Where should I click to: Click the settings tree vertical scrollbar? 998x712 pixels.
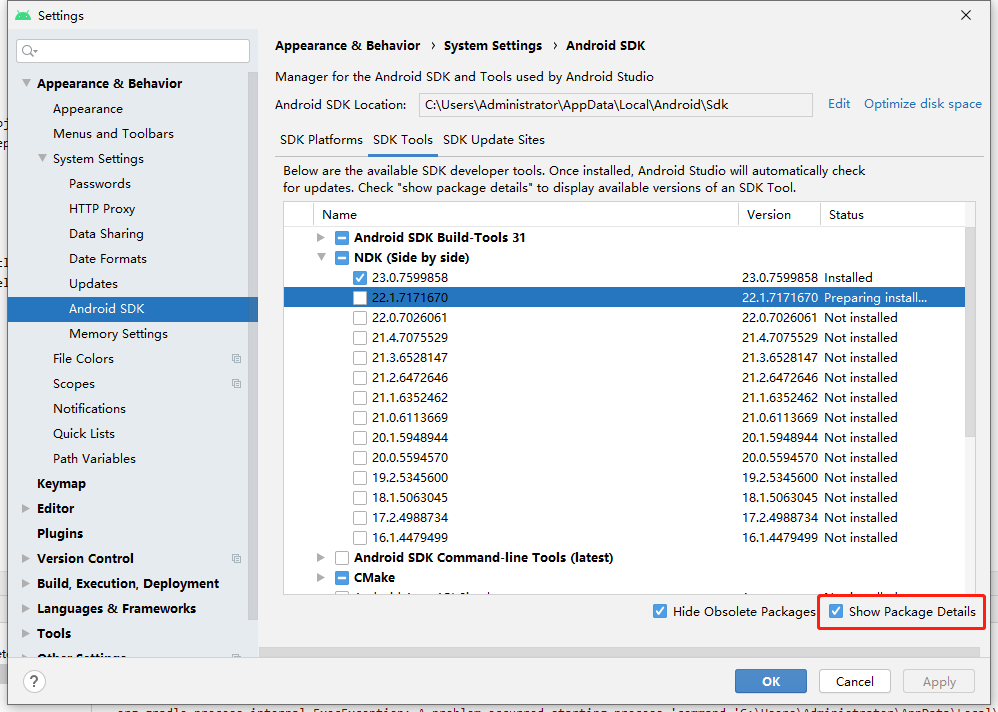(x=253, y=345)
